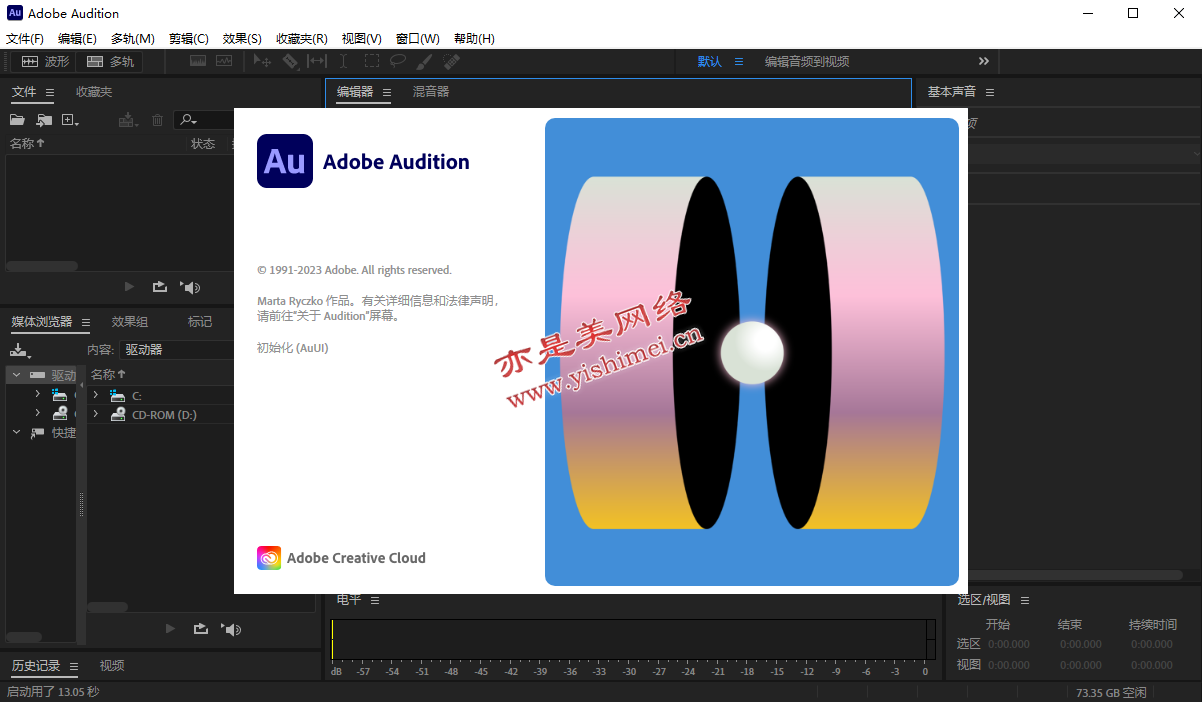Open the 基本声音 panel menu
Screen dimensions: 1202x702
pos(990,92)
